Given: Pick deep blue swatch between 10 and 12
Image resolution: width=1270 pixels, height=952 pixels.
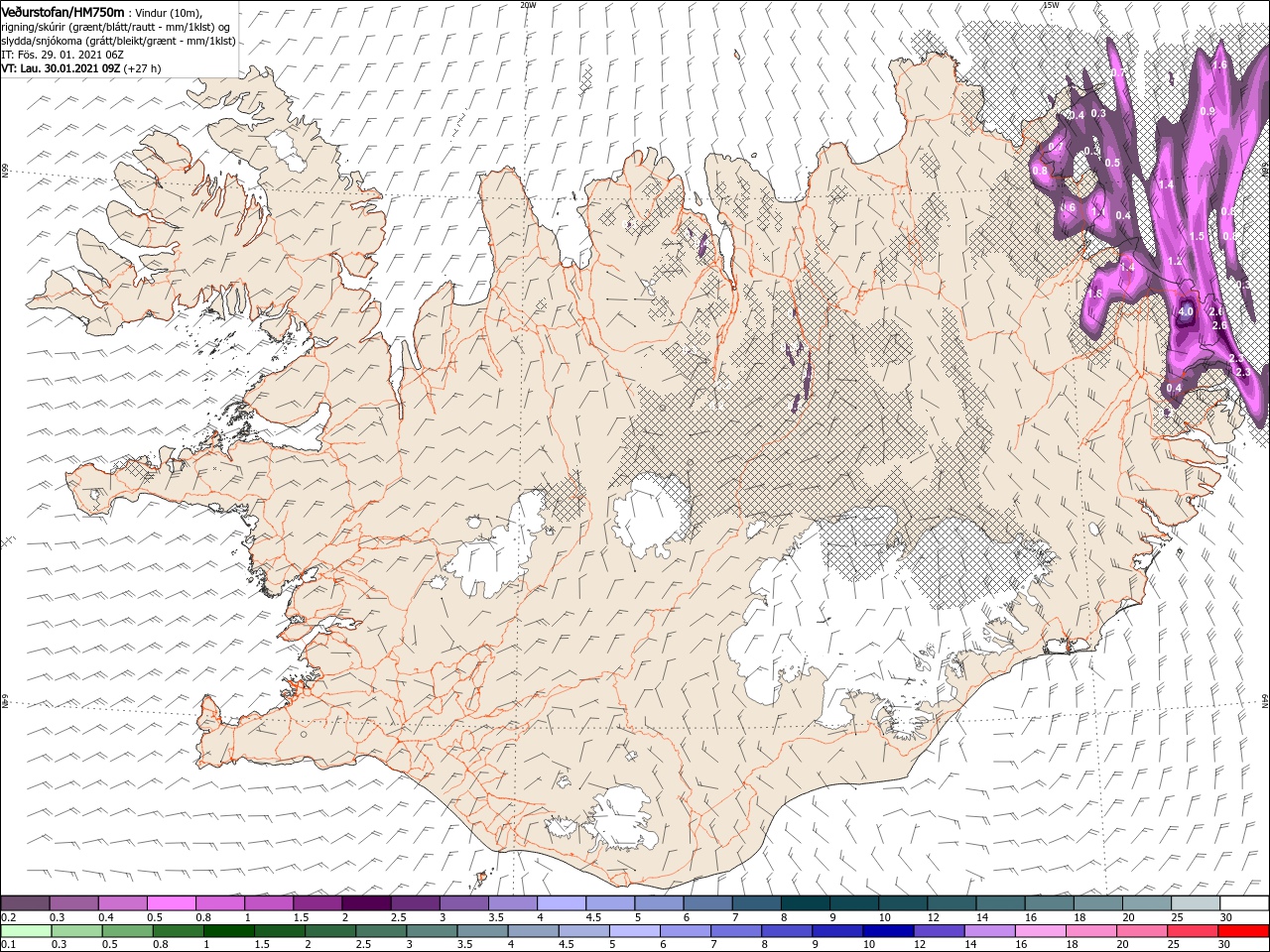Looking at the screenshot, I should (888, 931).
